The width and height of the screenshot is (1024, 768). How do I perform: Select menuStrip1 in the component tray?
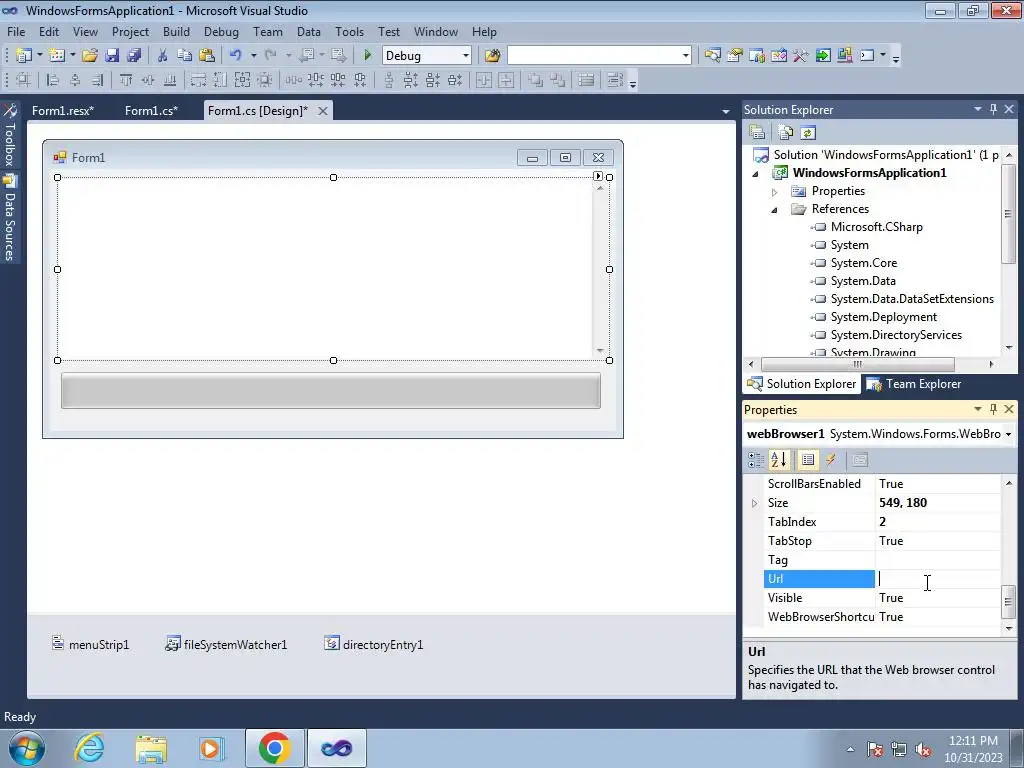[x=91, y=645]
